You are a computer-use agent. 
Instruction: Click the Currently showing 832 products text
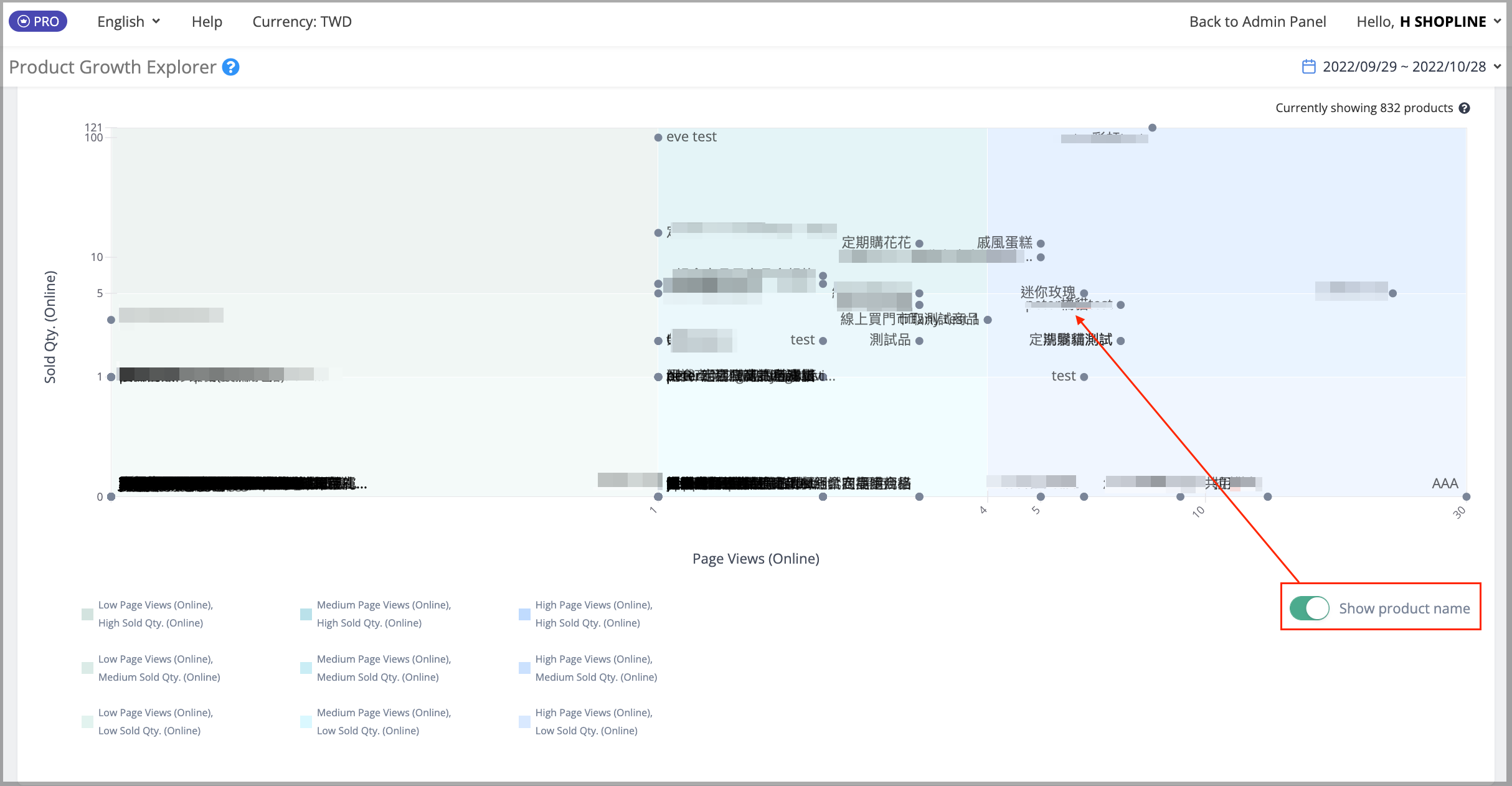[1364, 108]
